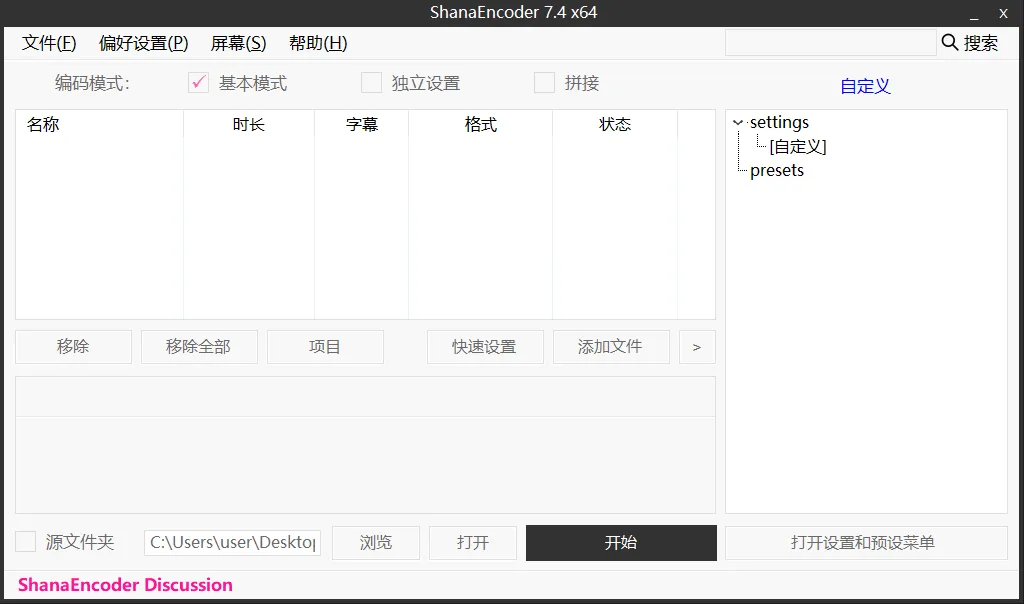Click the 添加文件 button

pos(611,347)
